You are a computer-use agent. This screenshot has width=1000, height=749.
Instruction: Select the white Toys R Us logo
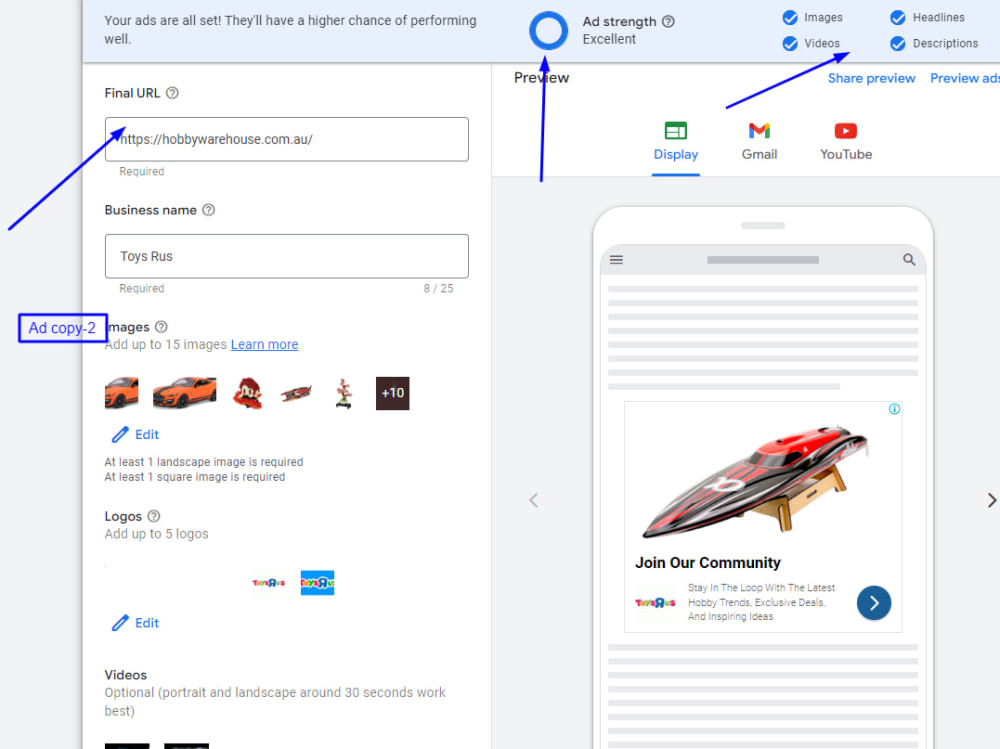click(x=268, y=582)
